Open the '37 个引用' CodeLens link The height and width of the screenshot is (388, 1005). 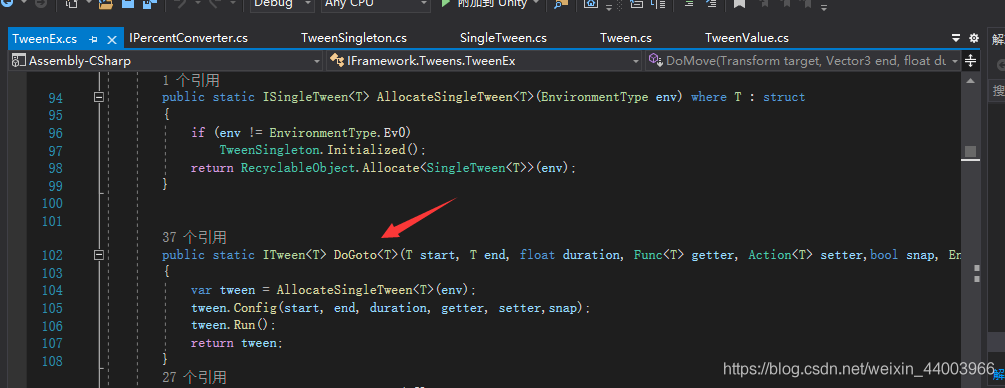[194, 237]
